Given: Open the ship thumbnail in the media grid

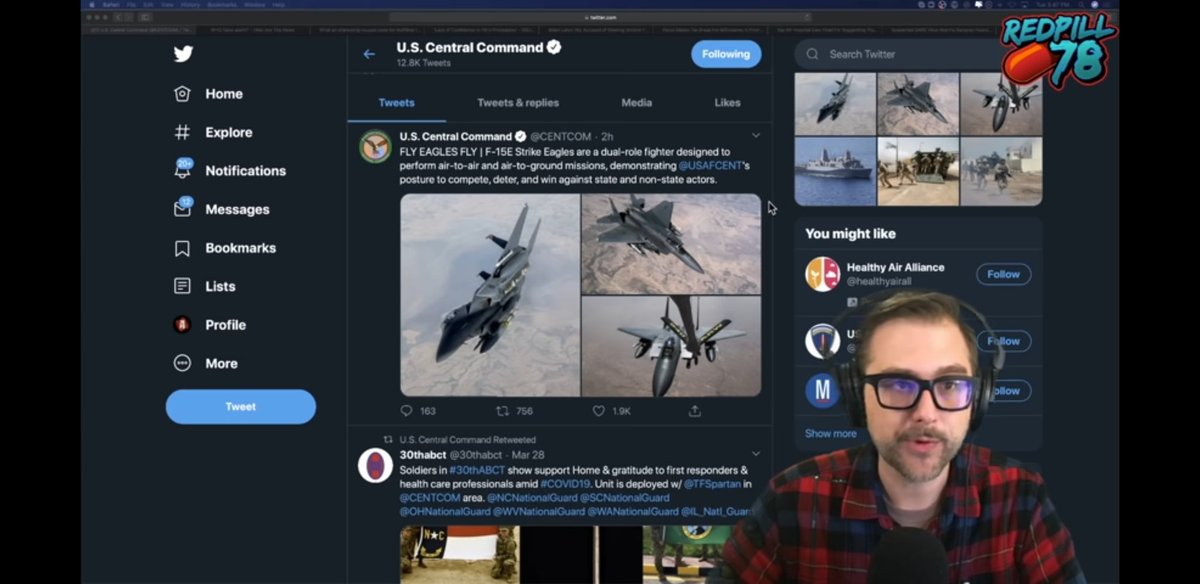Looking at the screenshot, I should 835,171.
